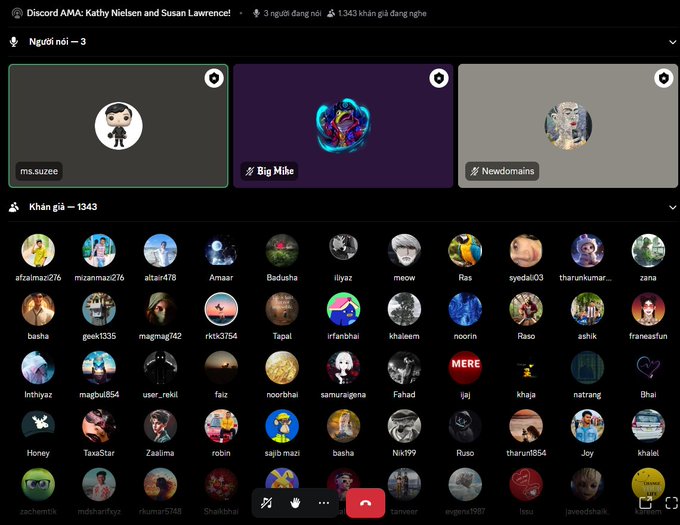Open Newdomains speaker avatar

[x=568, y=126]
